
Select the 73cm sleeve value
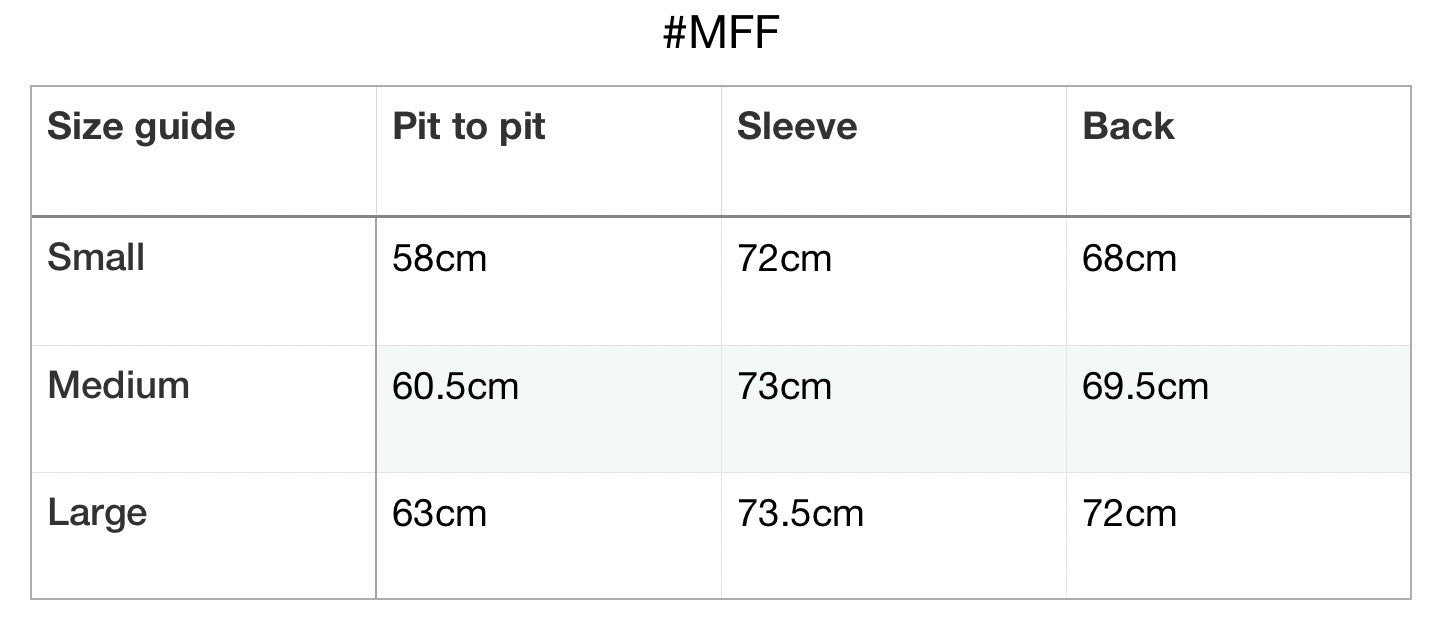(784, 387)
